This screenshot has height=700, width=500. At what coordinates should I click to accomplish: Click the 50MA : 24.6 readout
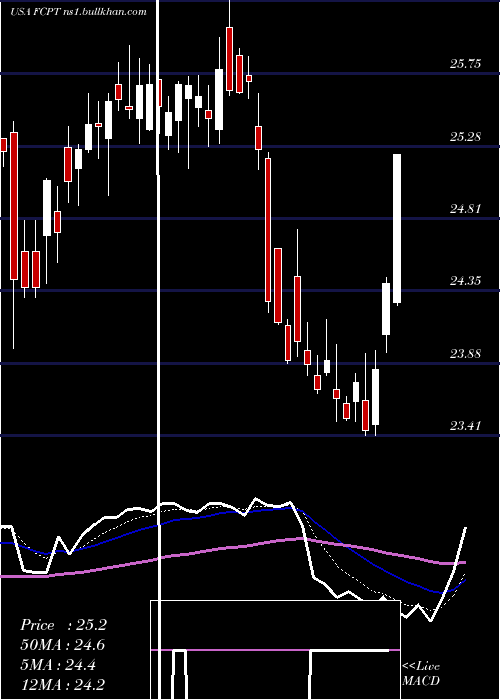(x=63, y=645)
